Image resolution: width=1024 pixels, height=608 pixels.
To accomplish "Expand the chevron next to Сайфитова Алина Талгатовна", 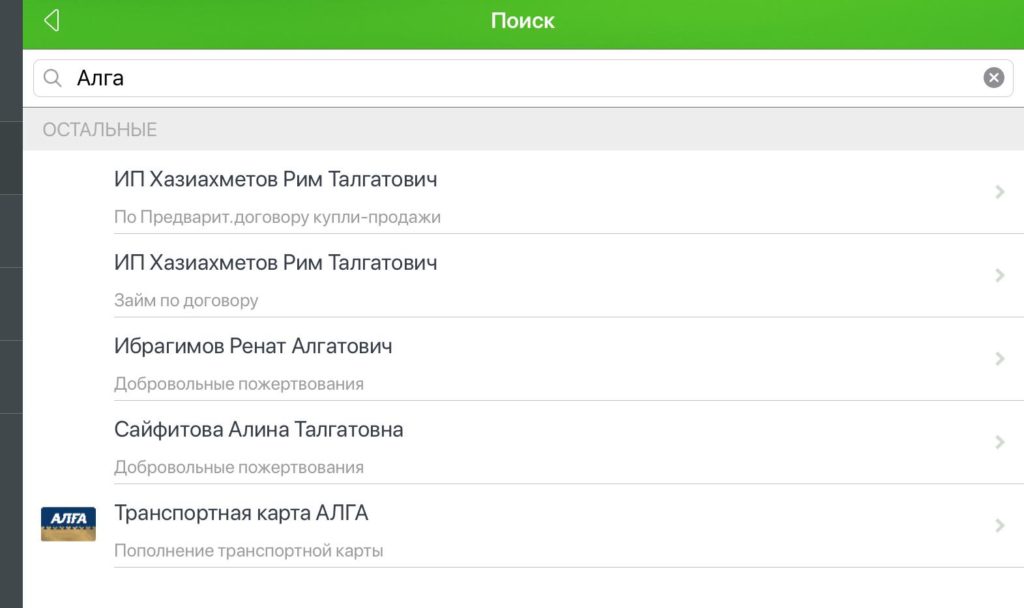I will pos(999,443).
